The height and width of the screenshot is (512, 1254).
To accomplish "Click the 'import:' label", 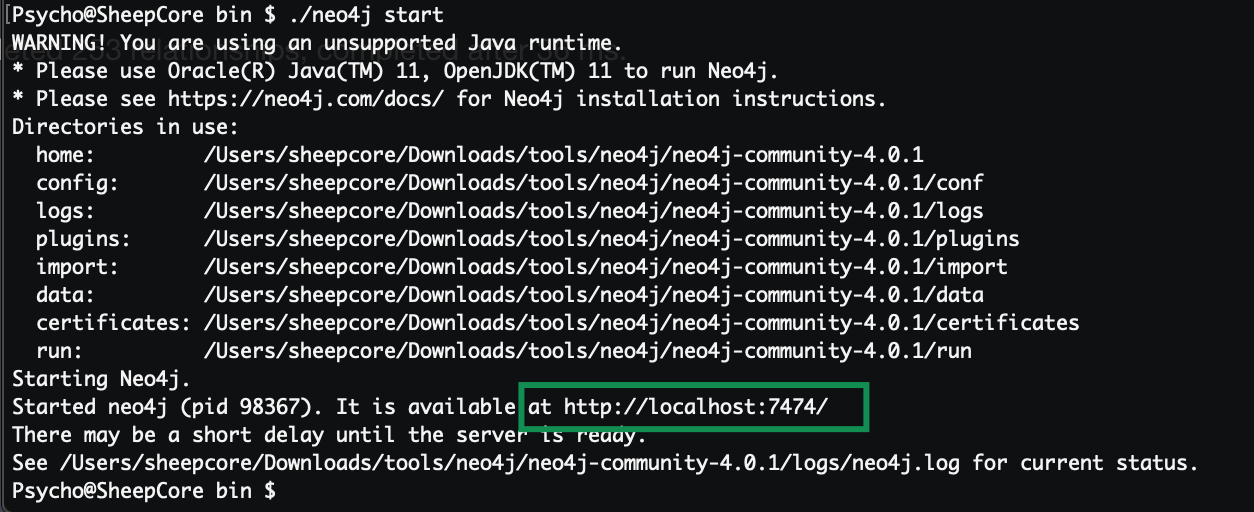I will 78,268.
